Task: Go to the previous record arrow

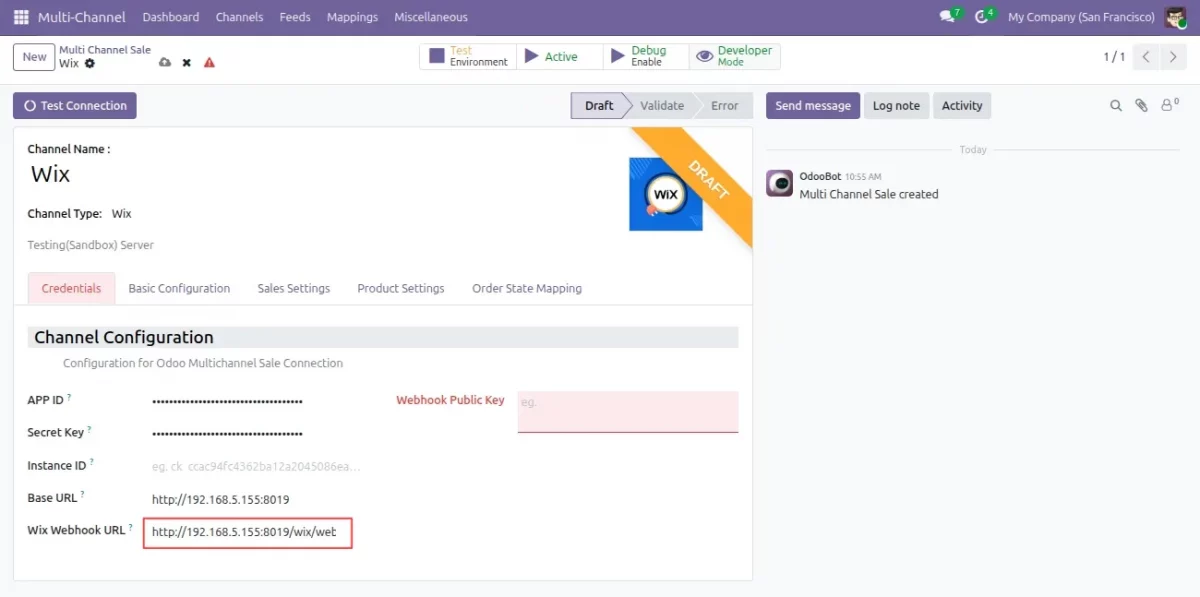Action: [x=1147, y=57]
